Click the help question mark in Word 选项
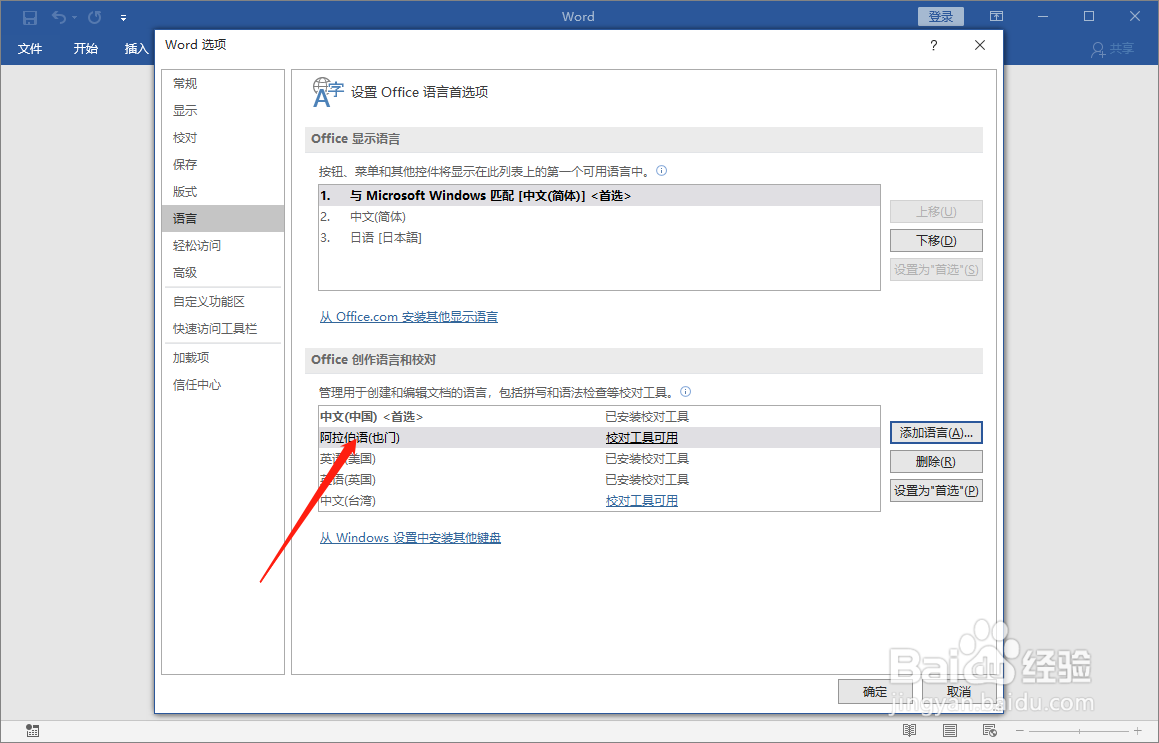The width and height of the screenshot is (1159, 743). [934, 45]
